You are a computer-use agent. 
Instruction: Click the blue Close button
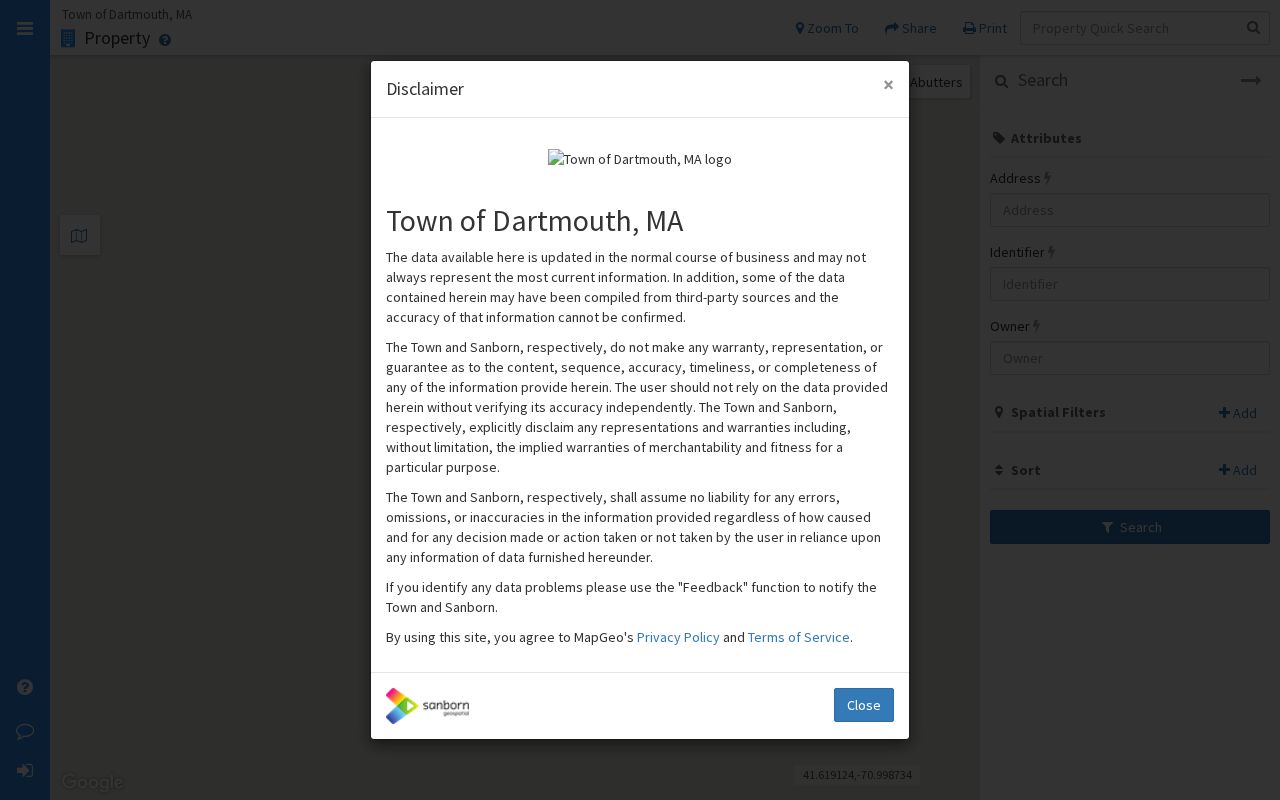tap(864, 705)
